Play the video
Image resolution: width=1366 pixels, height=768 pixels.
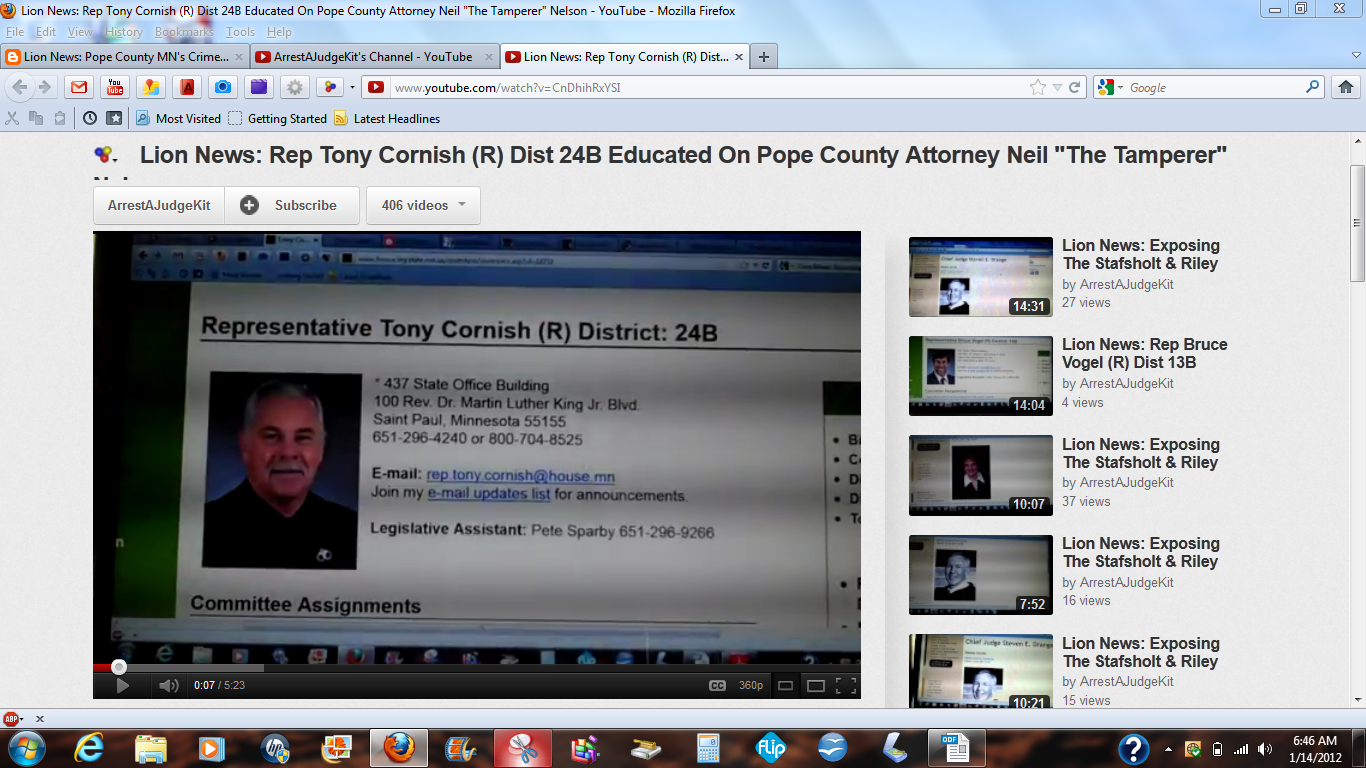(122, 686)
